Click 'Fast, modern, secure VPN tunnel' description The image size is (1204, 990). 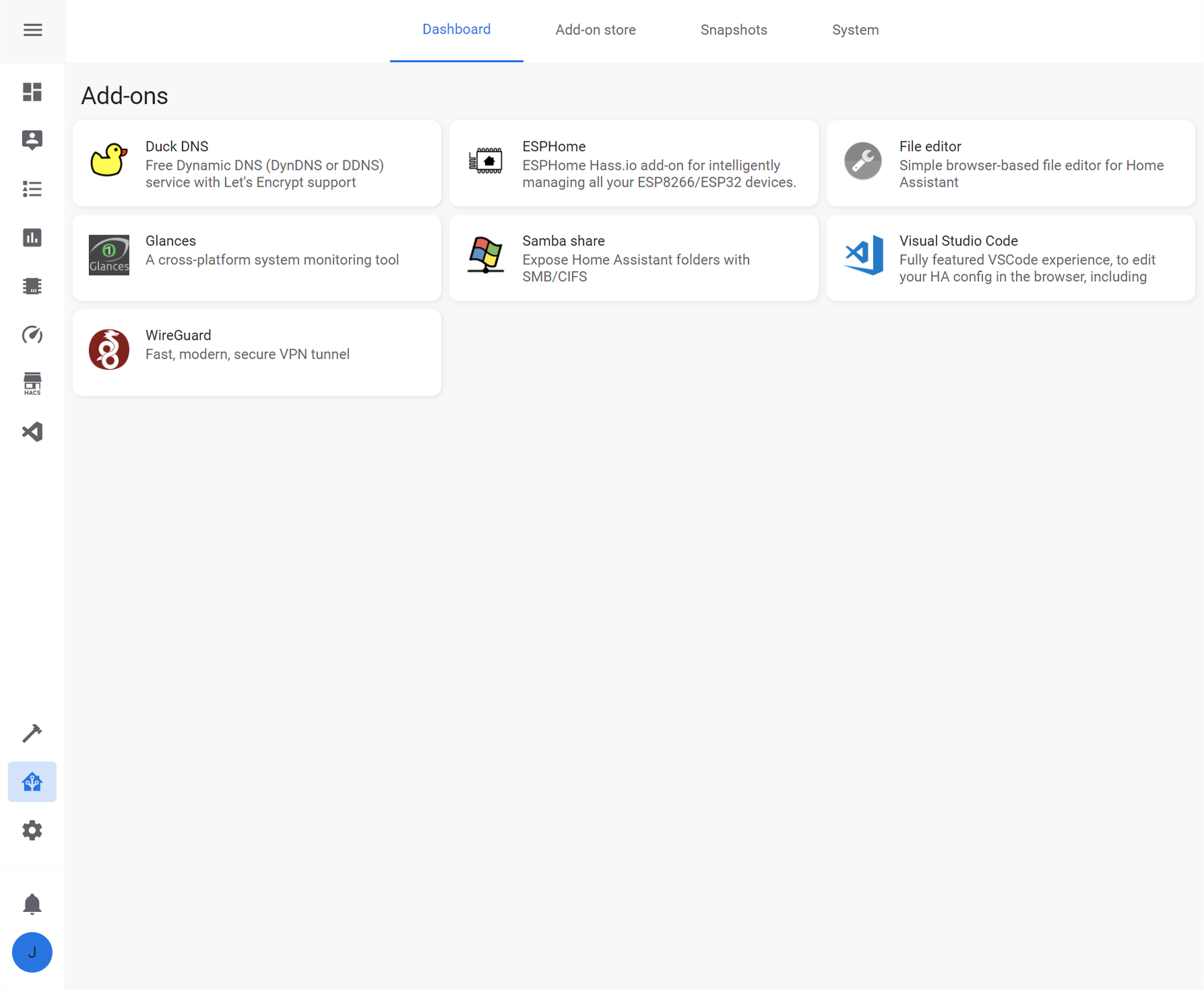coord(247,354)
